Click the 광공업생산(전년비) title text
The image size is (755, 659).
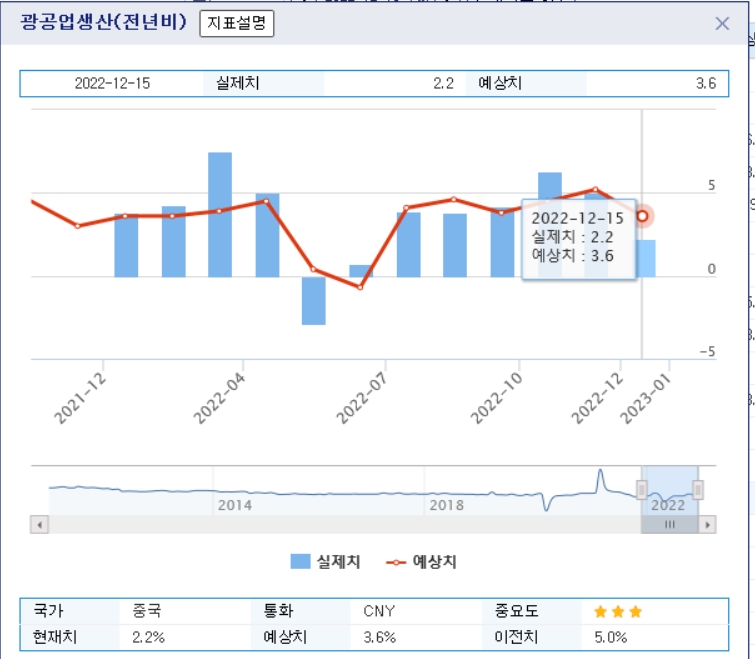pos(104,22)
